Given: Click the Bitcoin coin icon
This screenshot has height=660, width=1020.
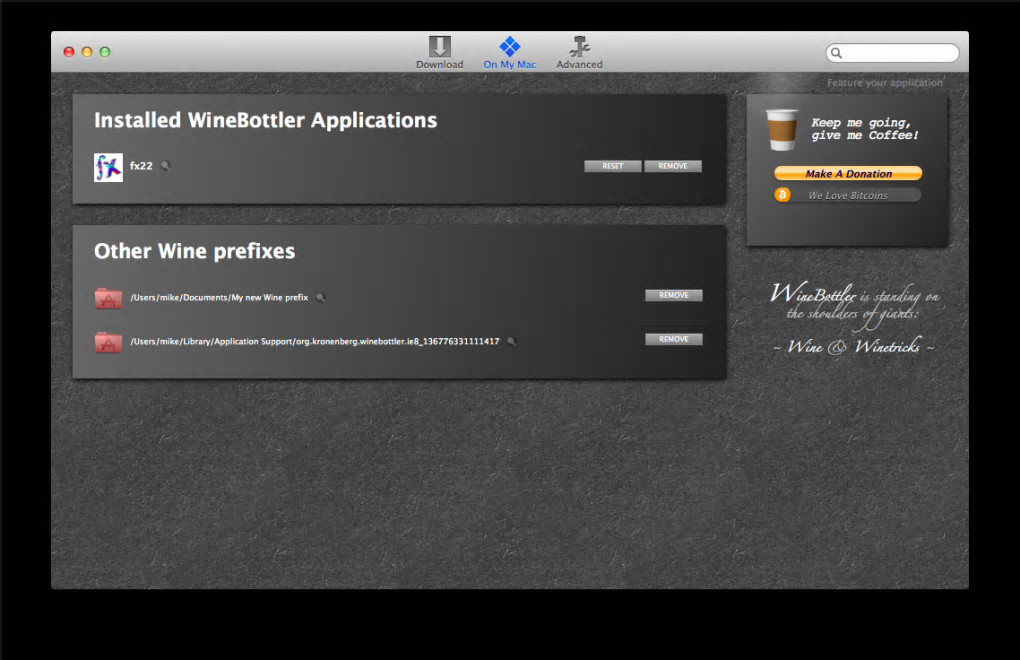Looking at the screenshot, I should [783, 194].
